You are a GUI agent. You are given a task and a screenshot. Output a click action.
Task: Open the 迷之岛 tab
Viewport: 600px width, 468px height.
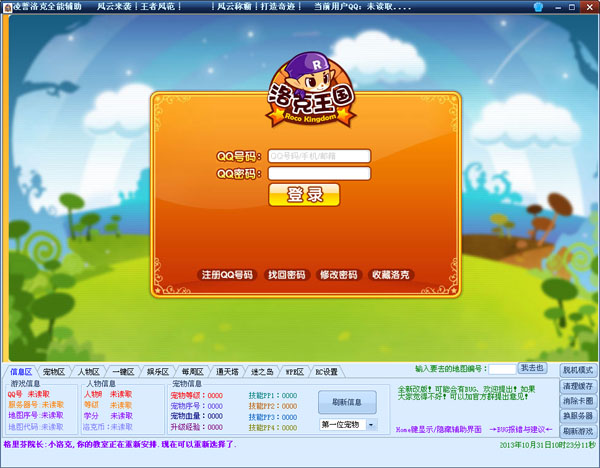point(262,372)
